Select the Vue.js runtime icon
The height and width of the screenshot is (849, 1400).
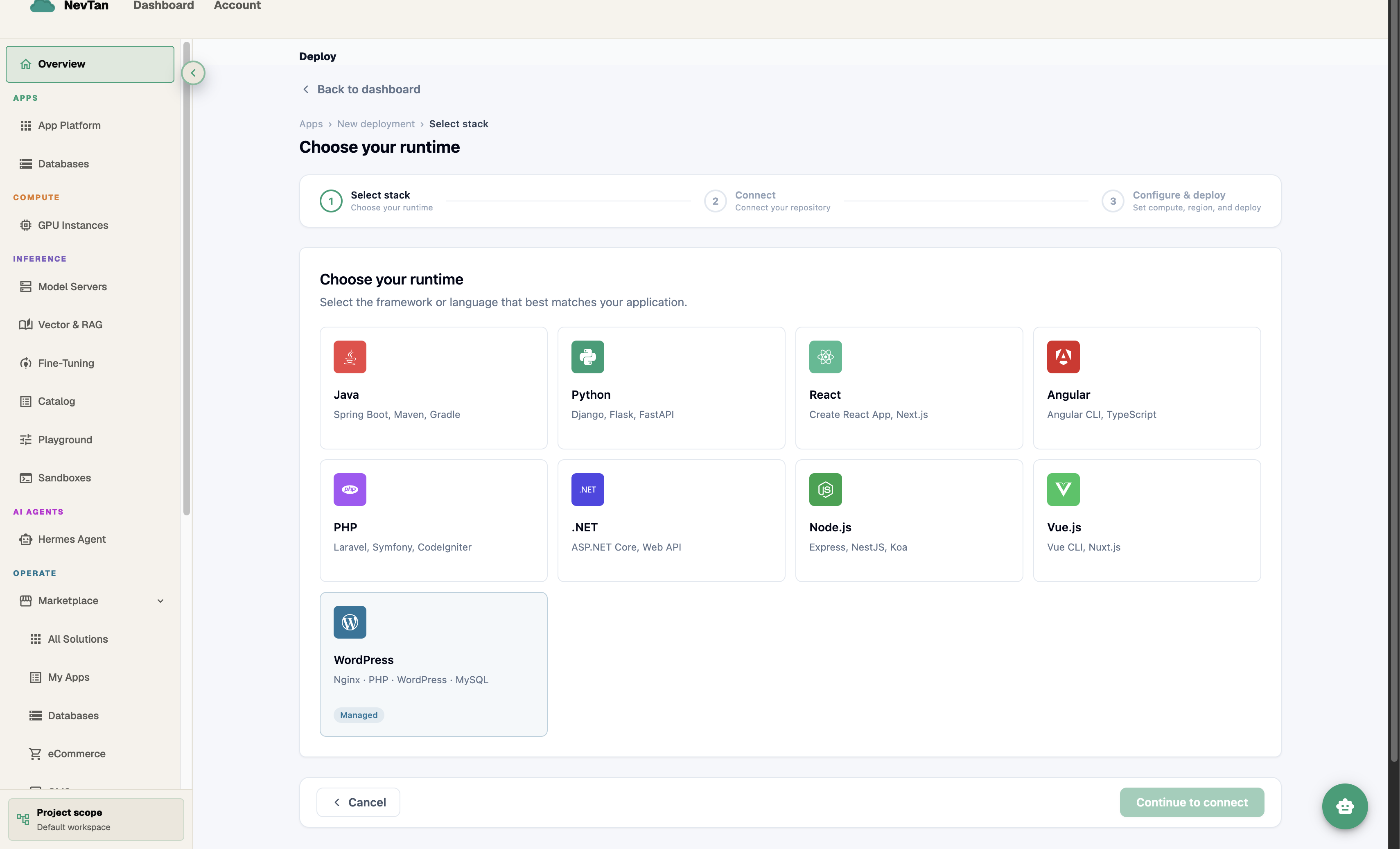coord(1063,489)
